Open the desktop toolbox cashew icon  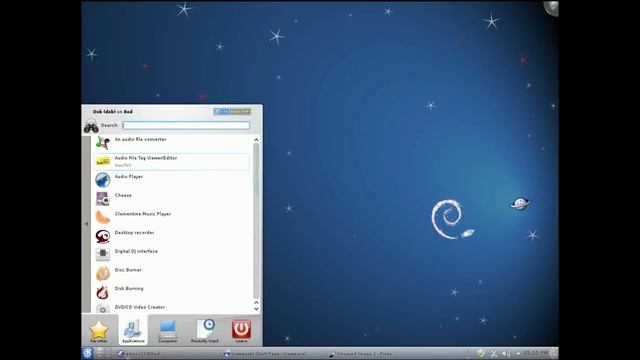[x=552, y=8]
